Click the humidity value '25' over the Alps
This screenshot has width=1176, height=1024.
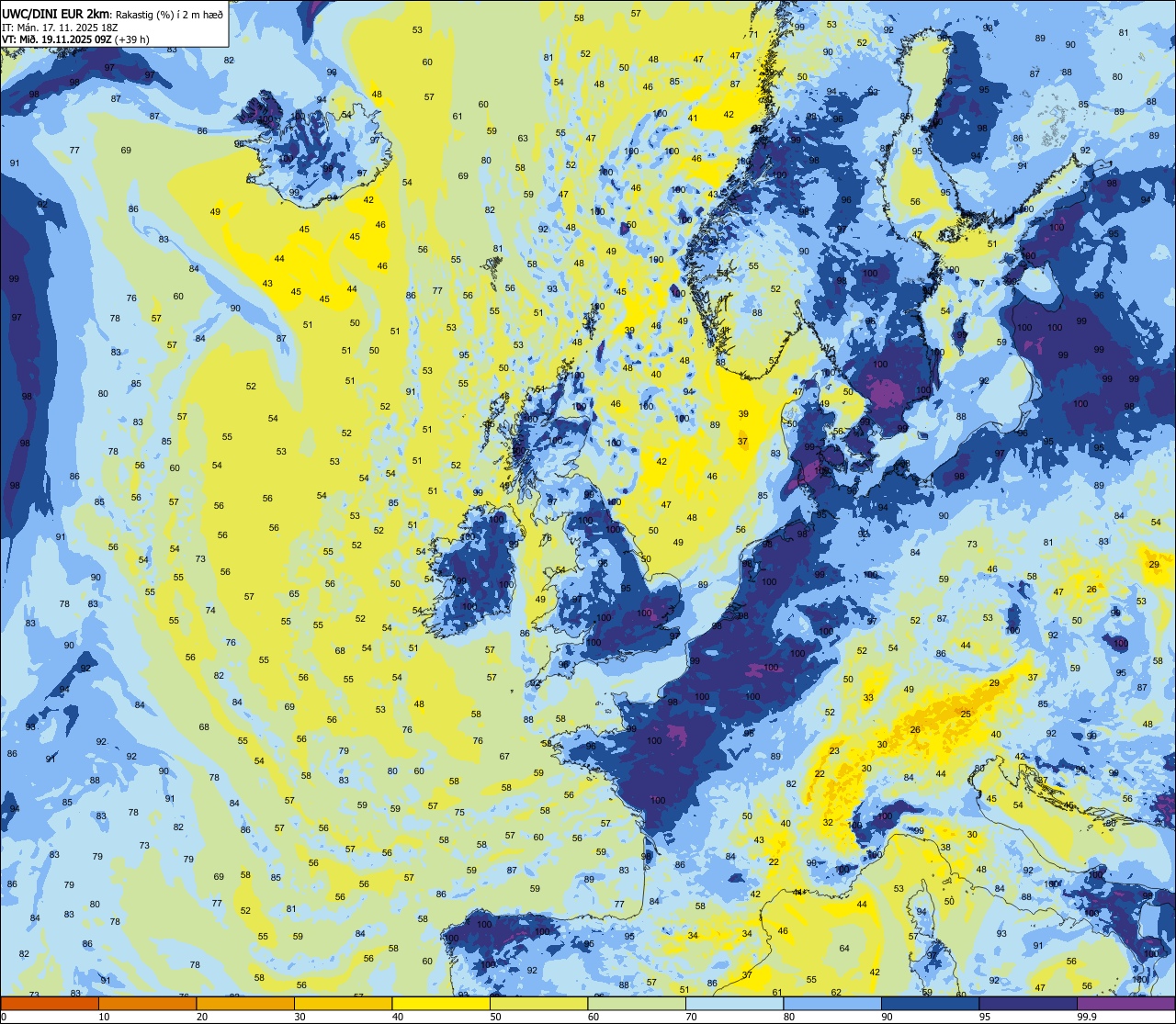pos(966,715)
